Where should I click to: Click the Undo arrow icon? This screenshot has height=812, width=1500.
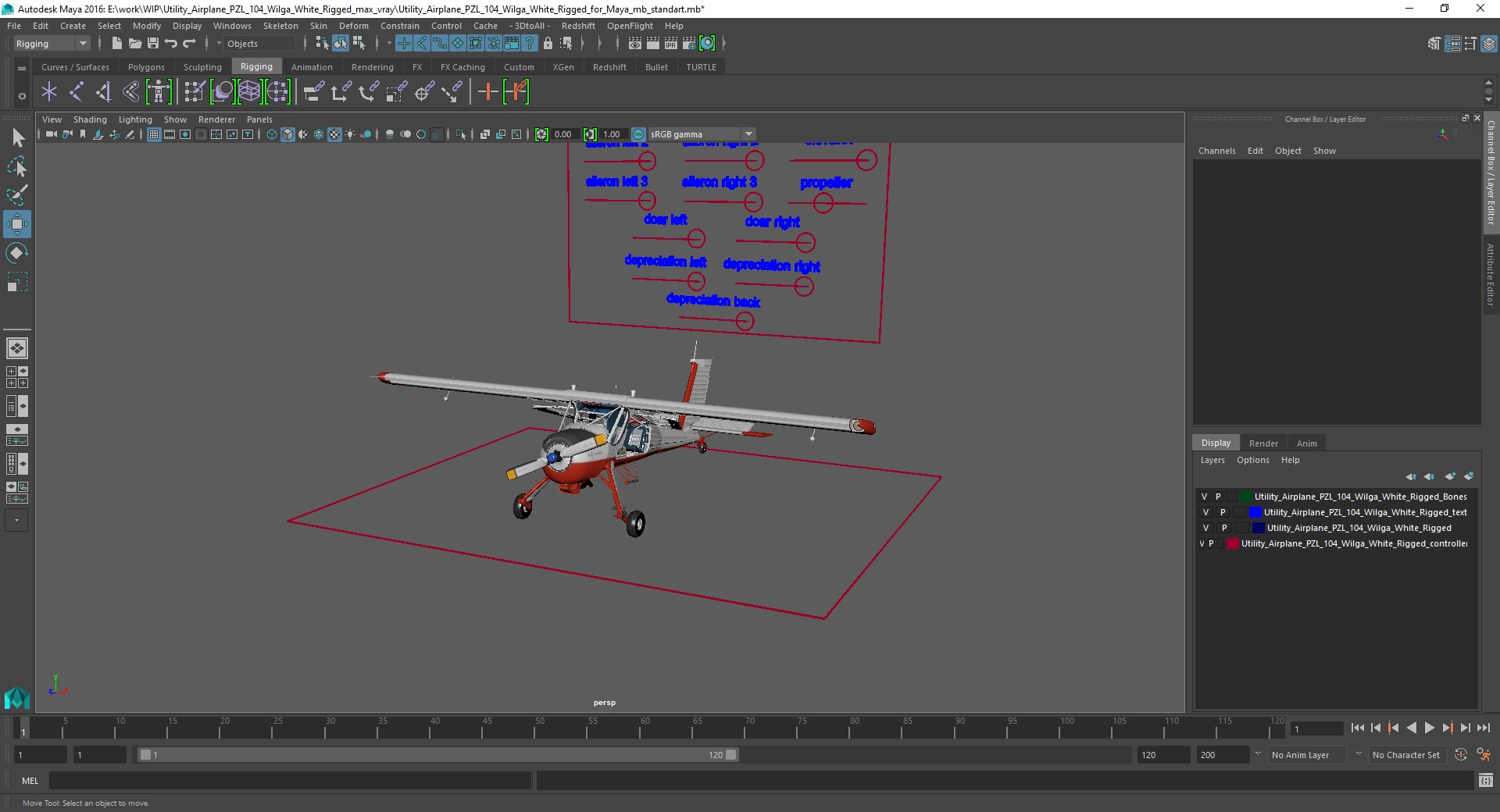171,44
